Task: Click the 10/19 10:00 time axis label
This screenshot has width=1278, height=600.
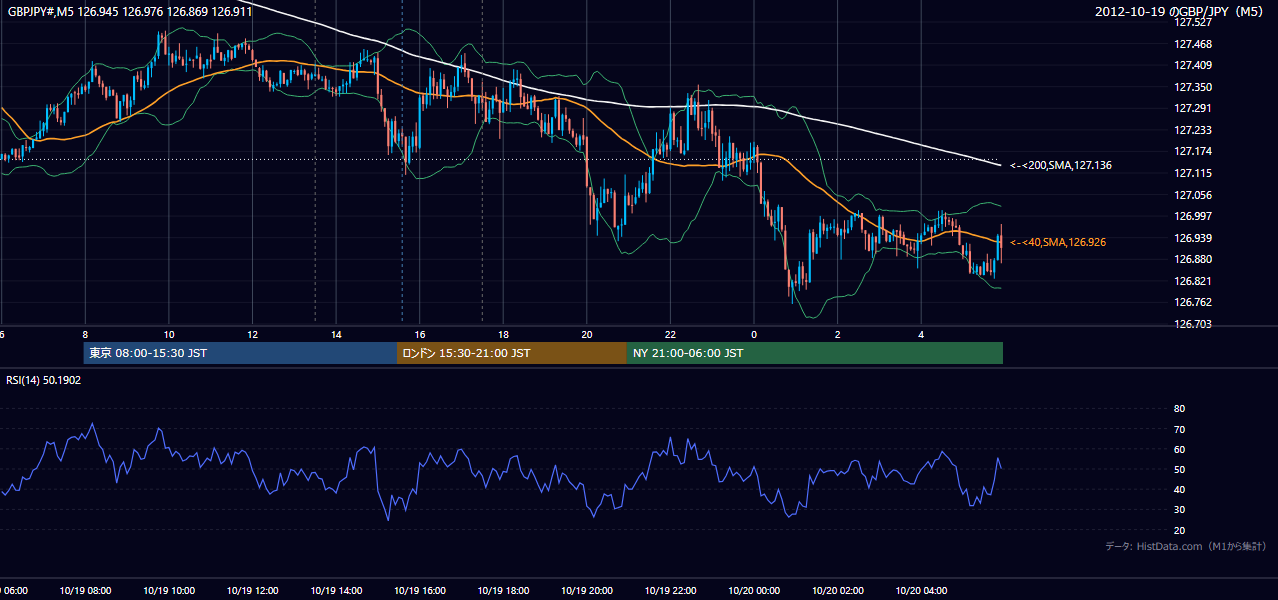Action: pos(169,590)
